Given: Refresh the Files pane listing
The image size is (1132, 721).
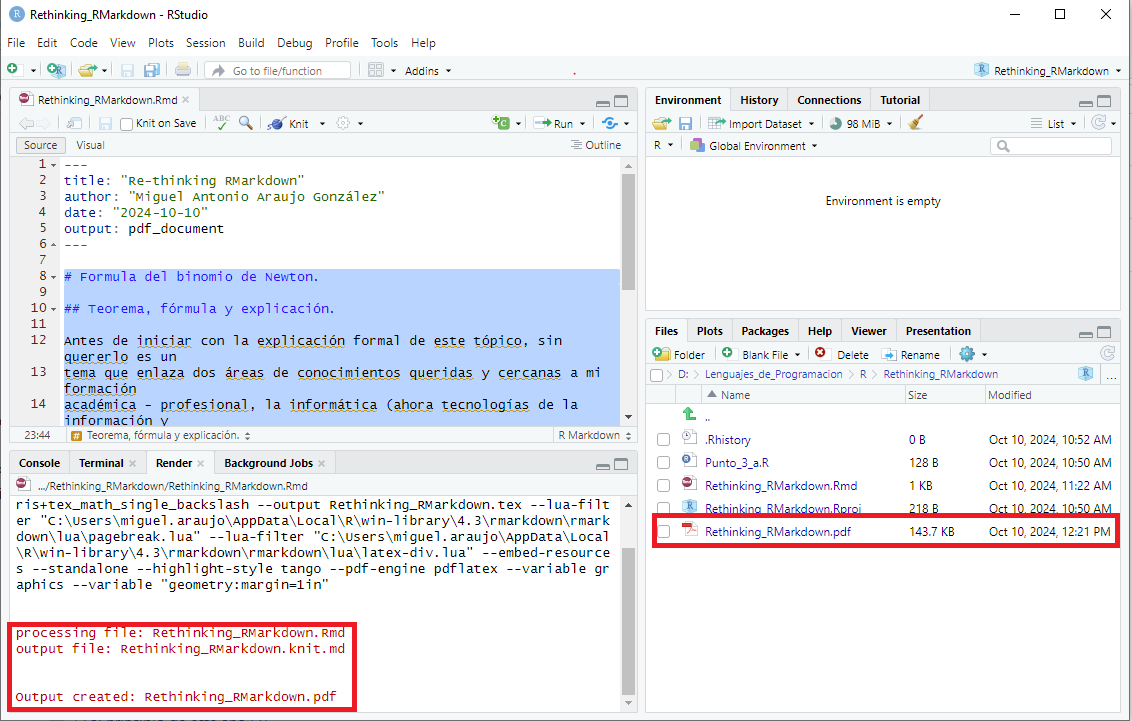Looking at the screenshot, I should point(1107,353).
